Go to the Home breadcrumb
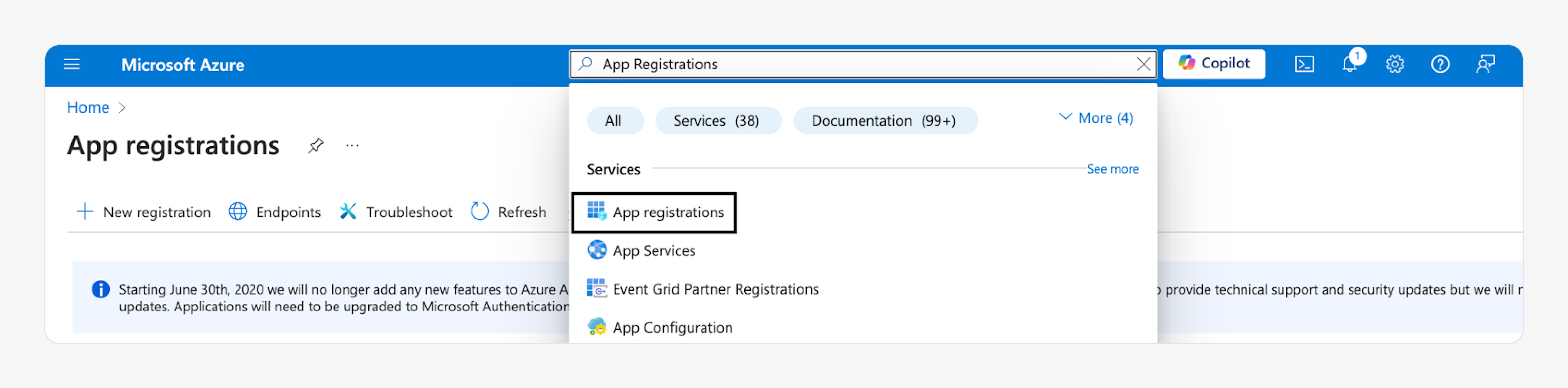The image size is (1568, 388). (88, 108)
